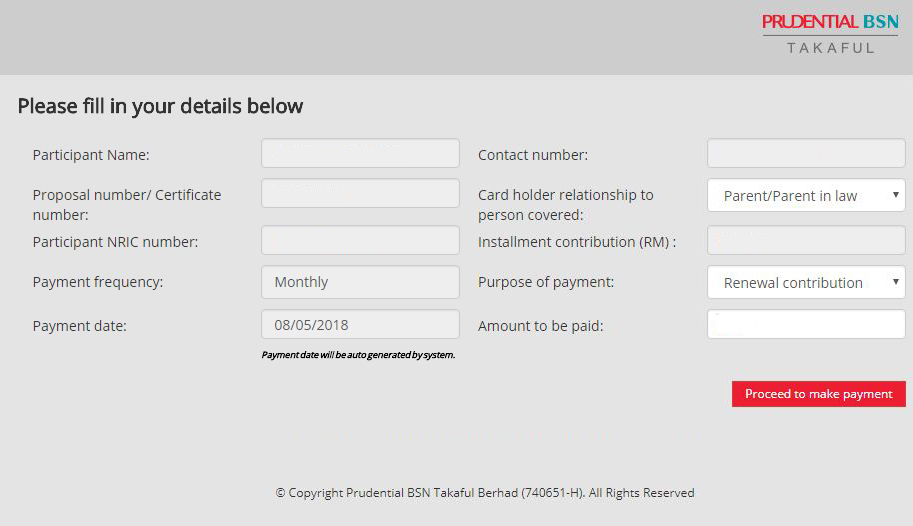913x526 pixels.
Task: Click the Payment date field showing 08/05/2018
Action: [360, 325]
